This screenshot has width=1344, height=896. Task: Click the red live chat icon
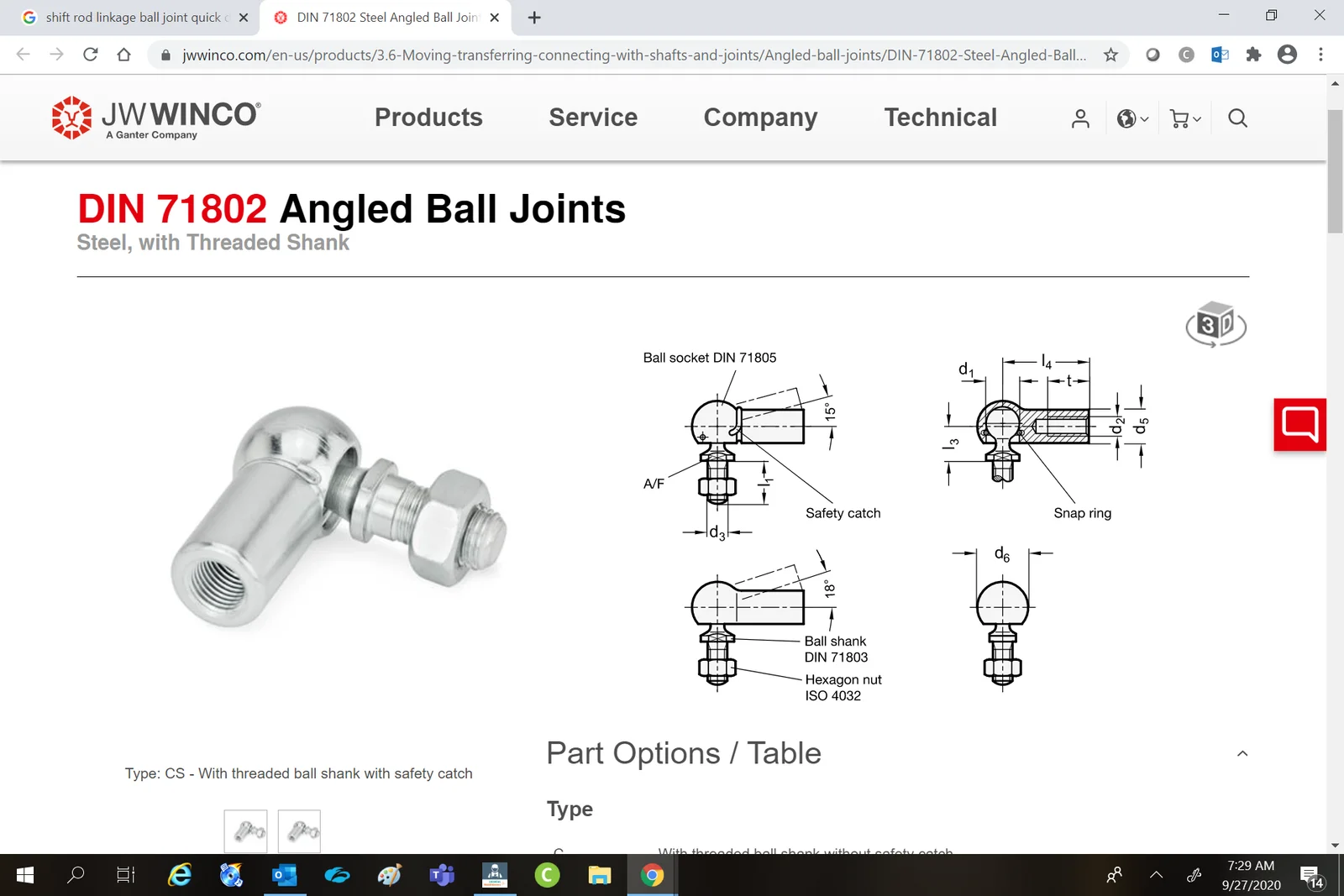[x=1299, y=425]
